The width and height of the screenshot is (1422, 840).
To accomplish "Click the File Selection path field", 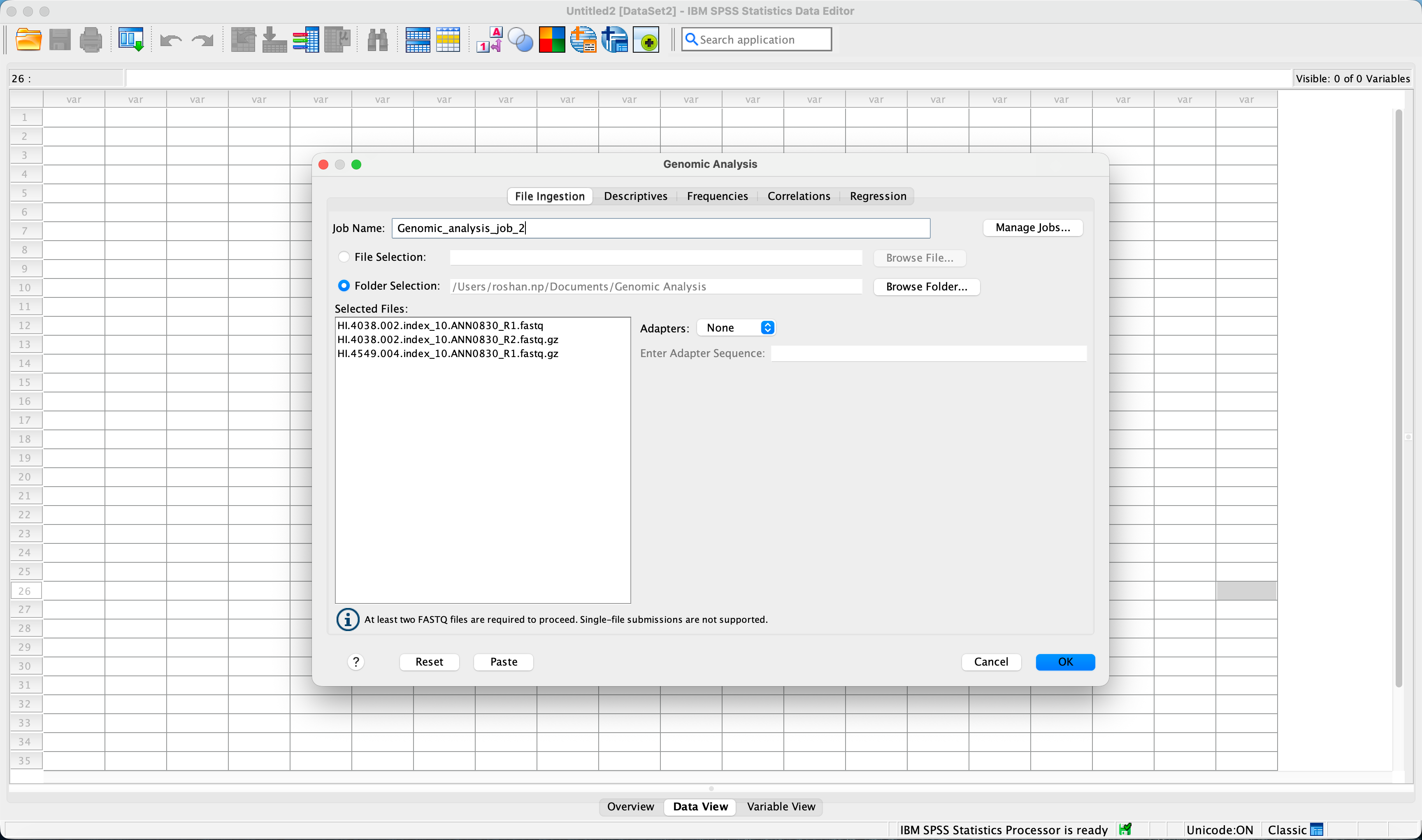I will pyautogui.click(x=655, y=258).
